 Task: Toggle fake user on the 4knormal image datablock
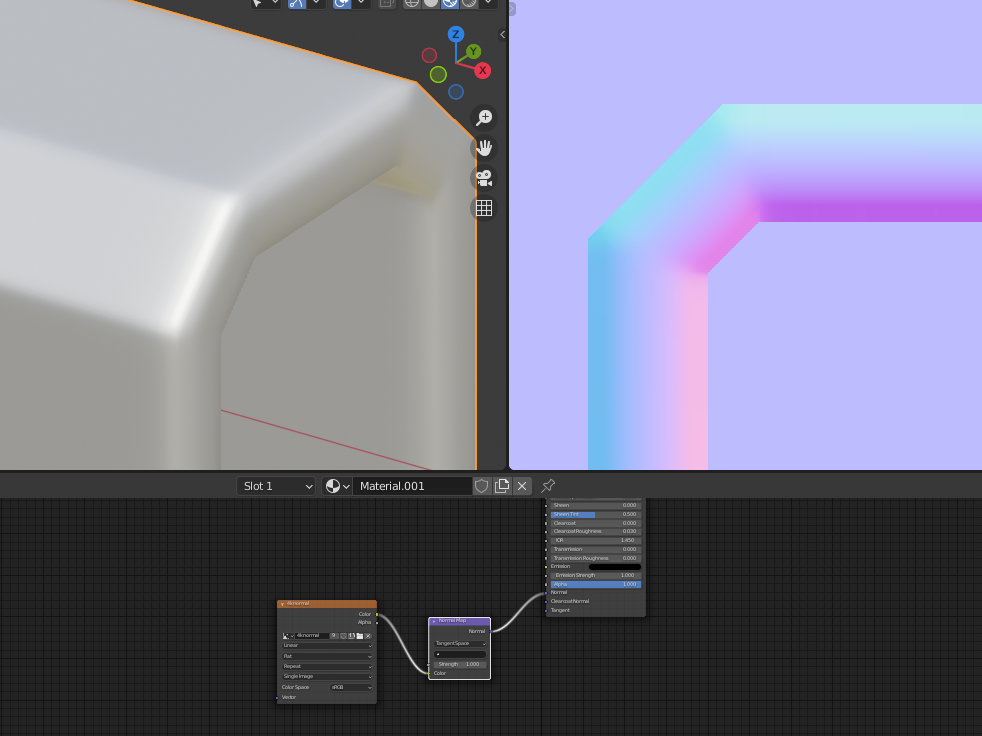pos(343,636)
